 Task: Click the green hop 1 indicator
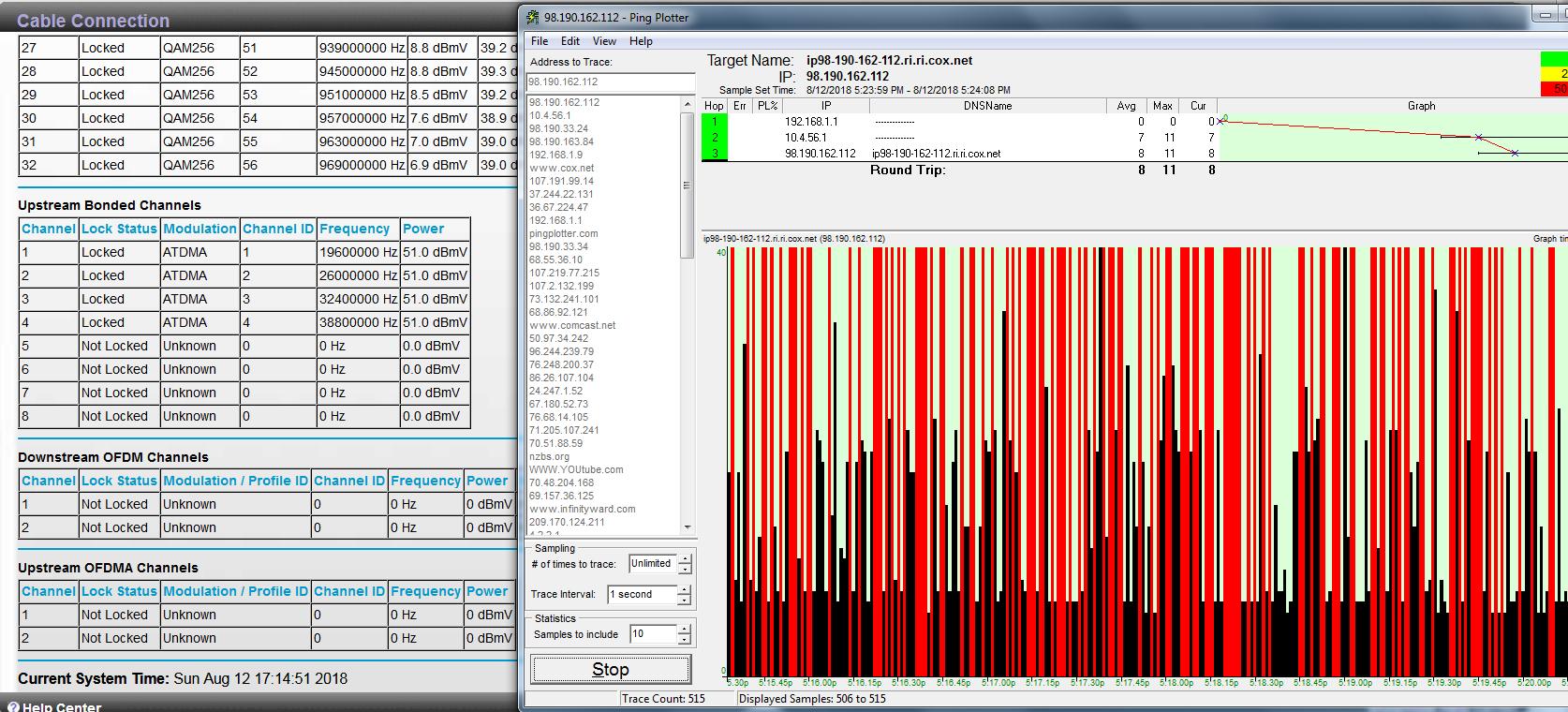point(714,121)
